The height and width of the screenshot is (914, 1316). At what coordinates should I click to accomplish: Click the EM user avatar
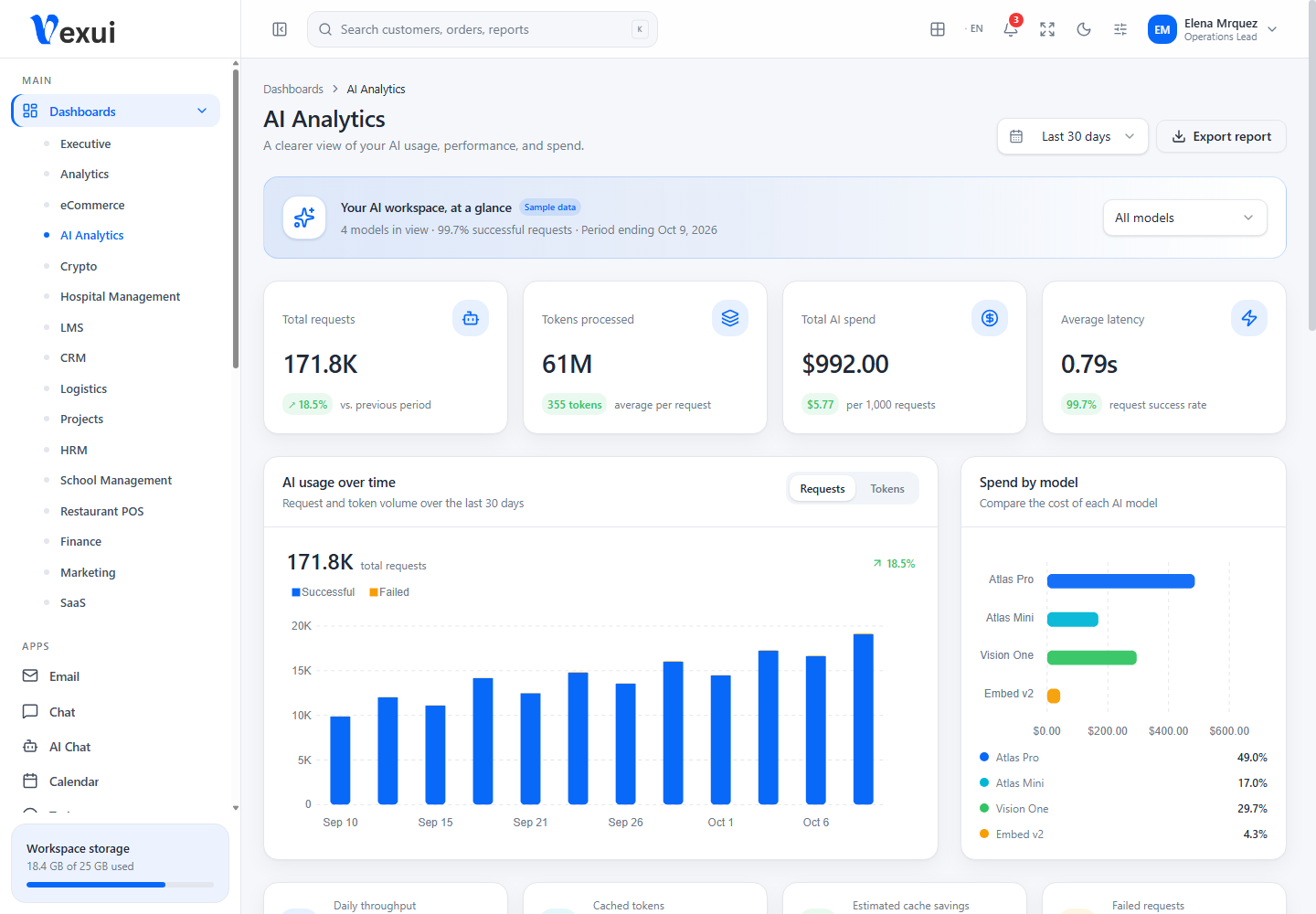(x=1162, y=29)
